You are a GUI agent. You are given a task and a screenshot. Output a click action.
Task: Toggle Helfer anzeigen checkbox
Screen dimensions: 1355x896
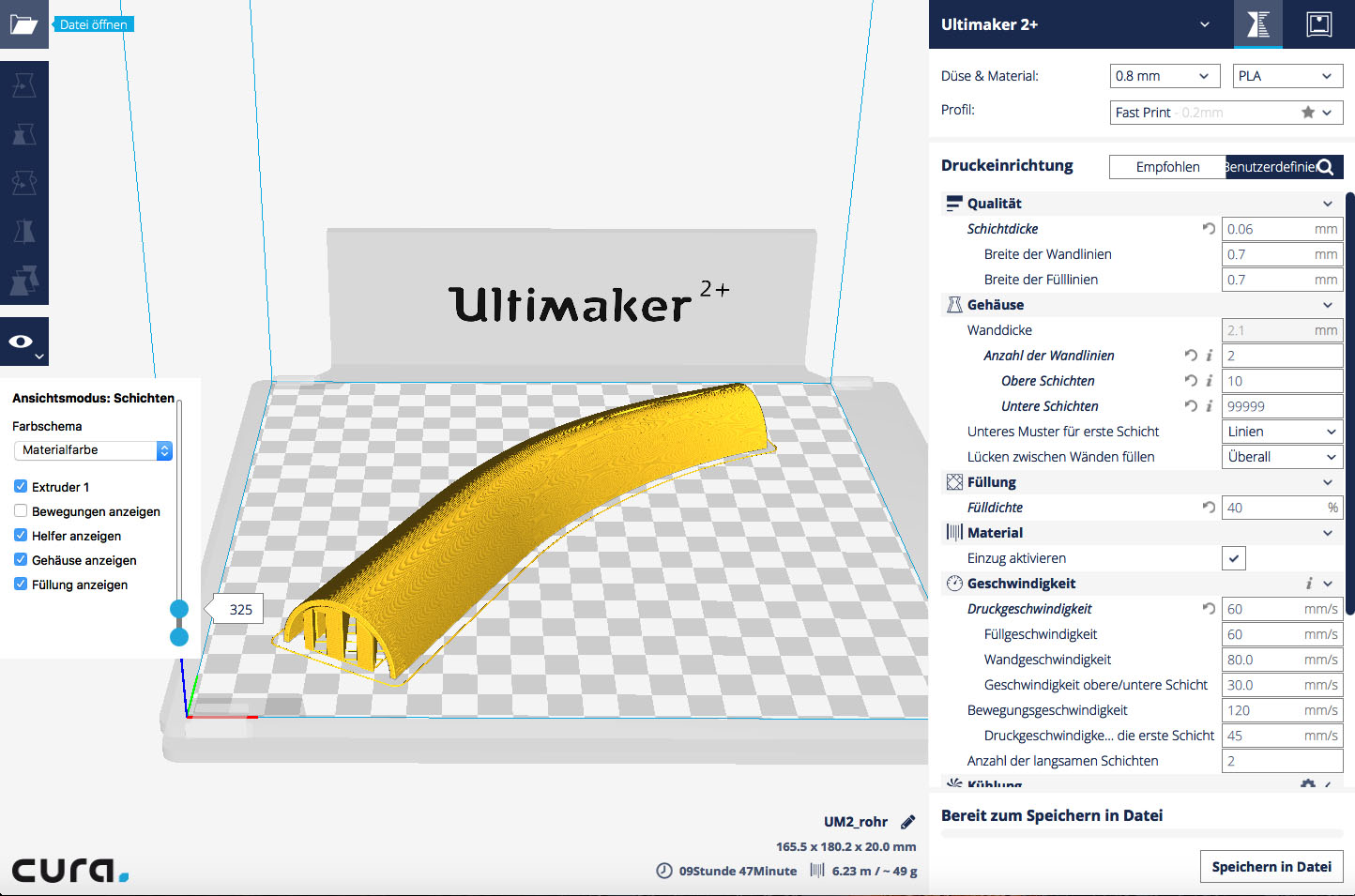pos(21,536)
